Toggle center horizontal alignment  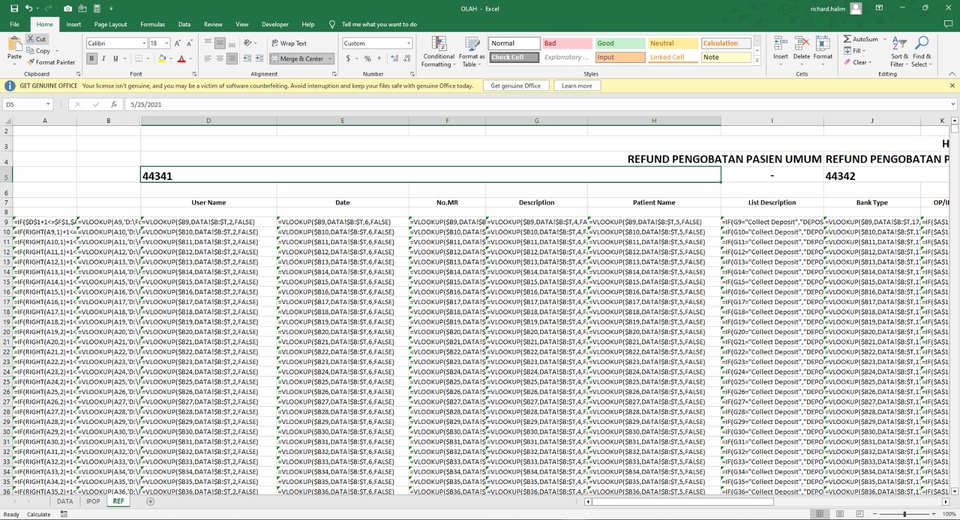220,59
